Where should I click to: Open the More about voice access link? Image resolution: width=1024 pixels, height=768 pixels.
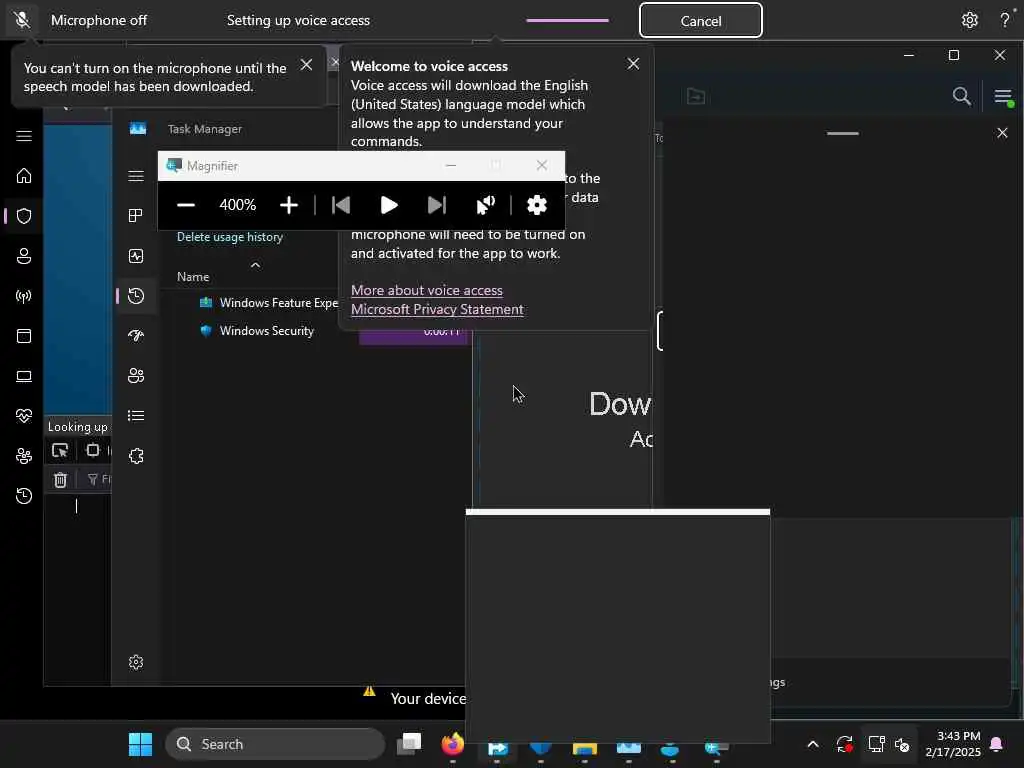tap(426, 291)
